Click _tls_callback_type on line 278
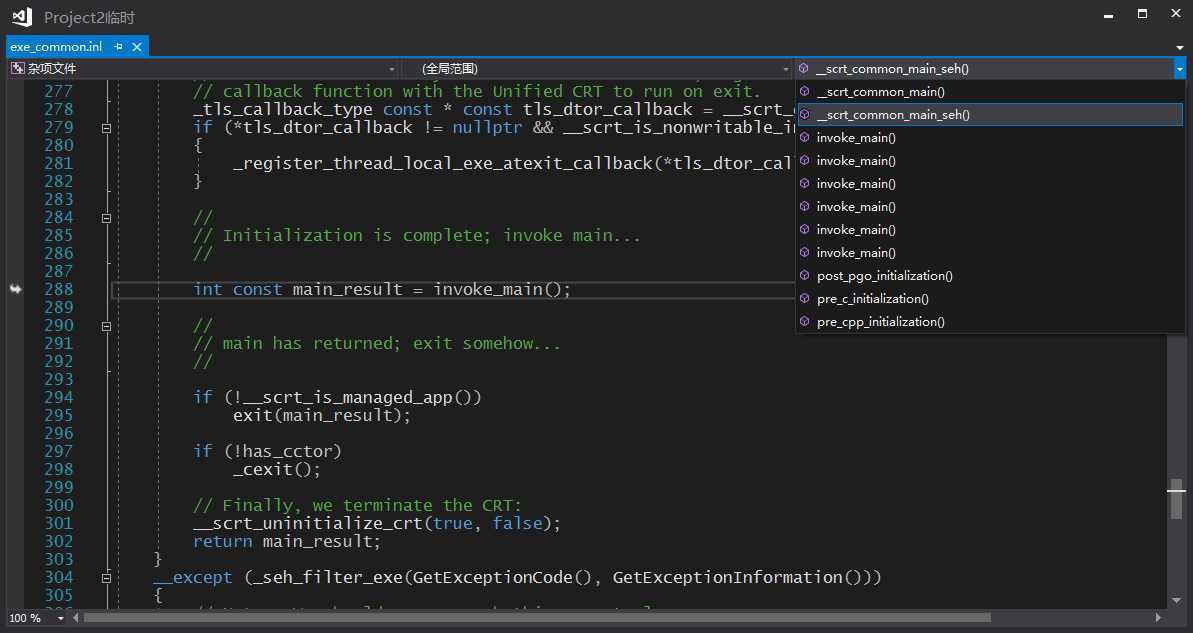The image size is (1193, 633). click(282, 110)
